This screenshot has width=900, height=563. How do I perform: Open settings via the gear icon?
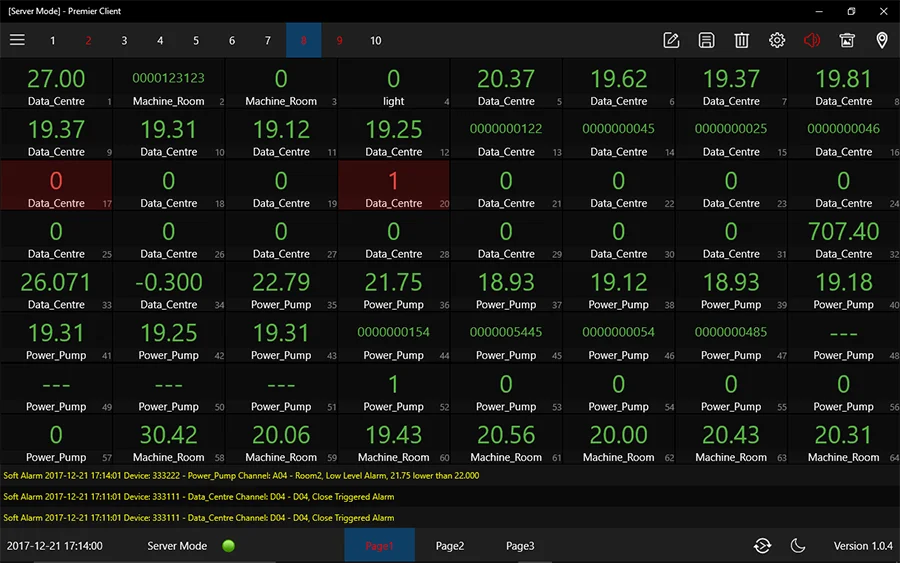click(x=777, y=40)
